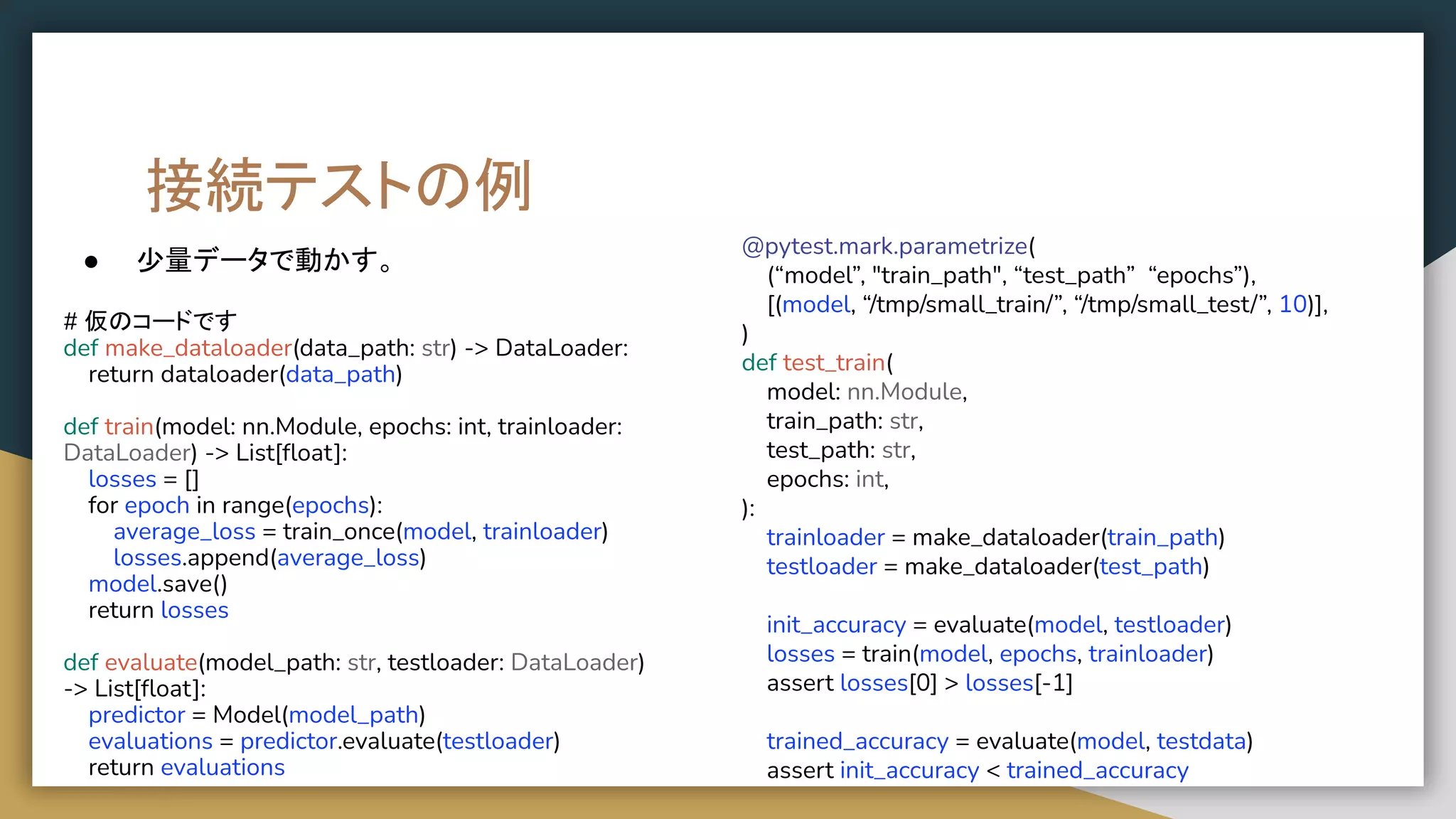Click the def make_dataloader line
This screenshot has height=819, width=1456.
click(346, 348)
